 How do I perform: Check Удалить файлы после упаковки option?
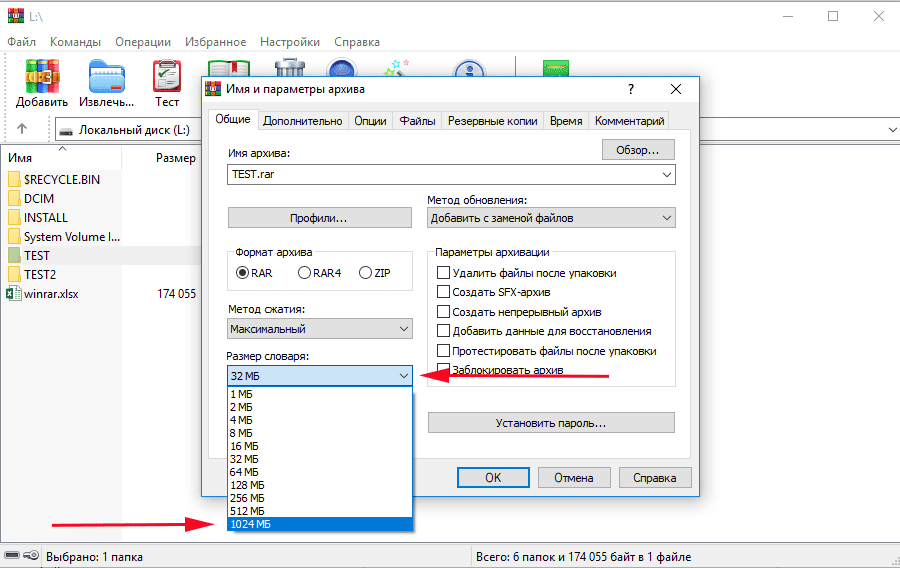coord(444,273)
